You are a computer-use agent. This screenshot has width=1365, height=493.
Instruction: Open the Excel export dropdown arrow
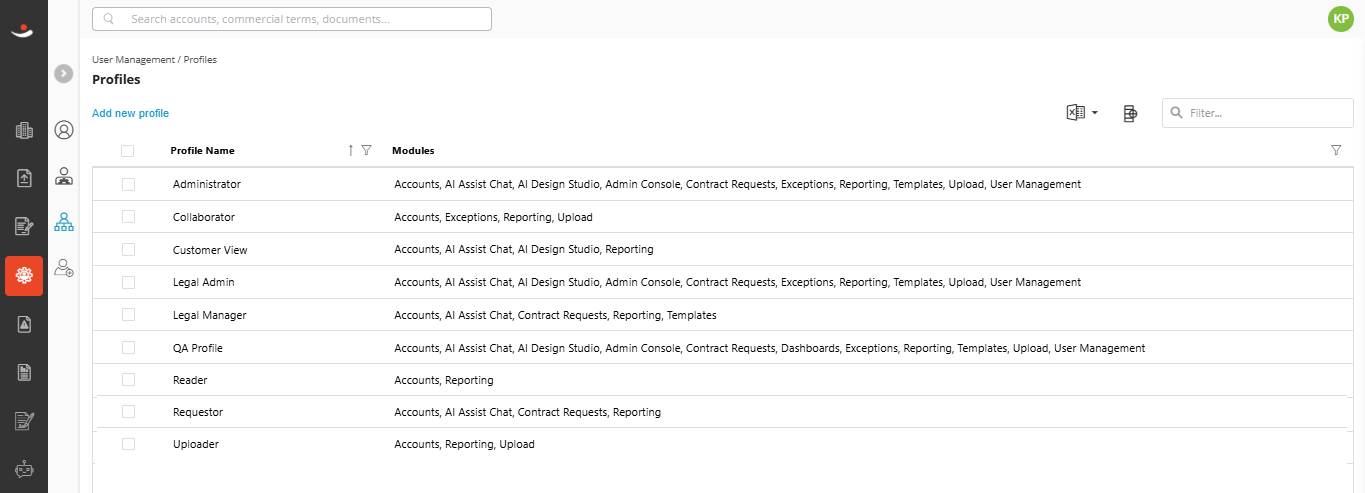(1095, 113)
